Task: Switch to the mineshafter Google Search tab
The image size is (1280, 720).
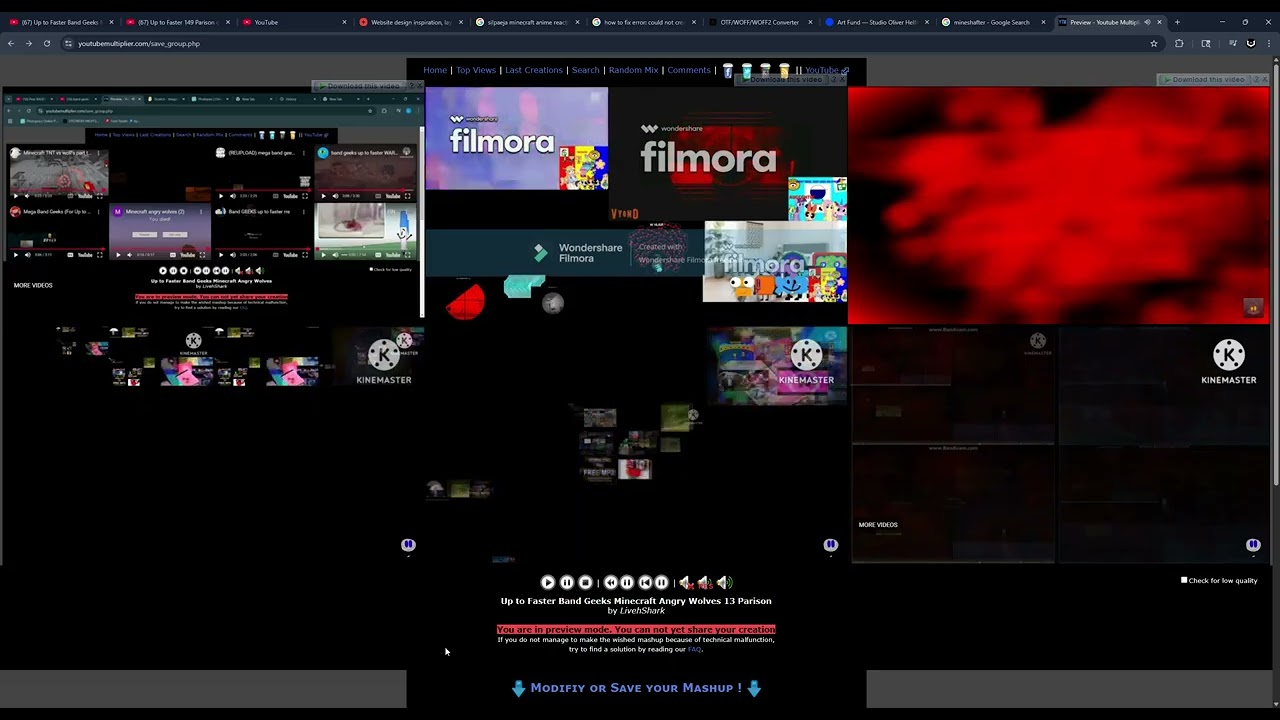Action: pos(994,22)
